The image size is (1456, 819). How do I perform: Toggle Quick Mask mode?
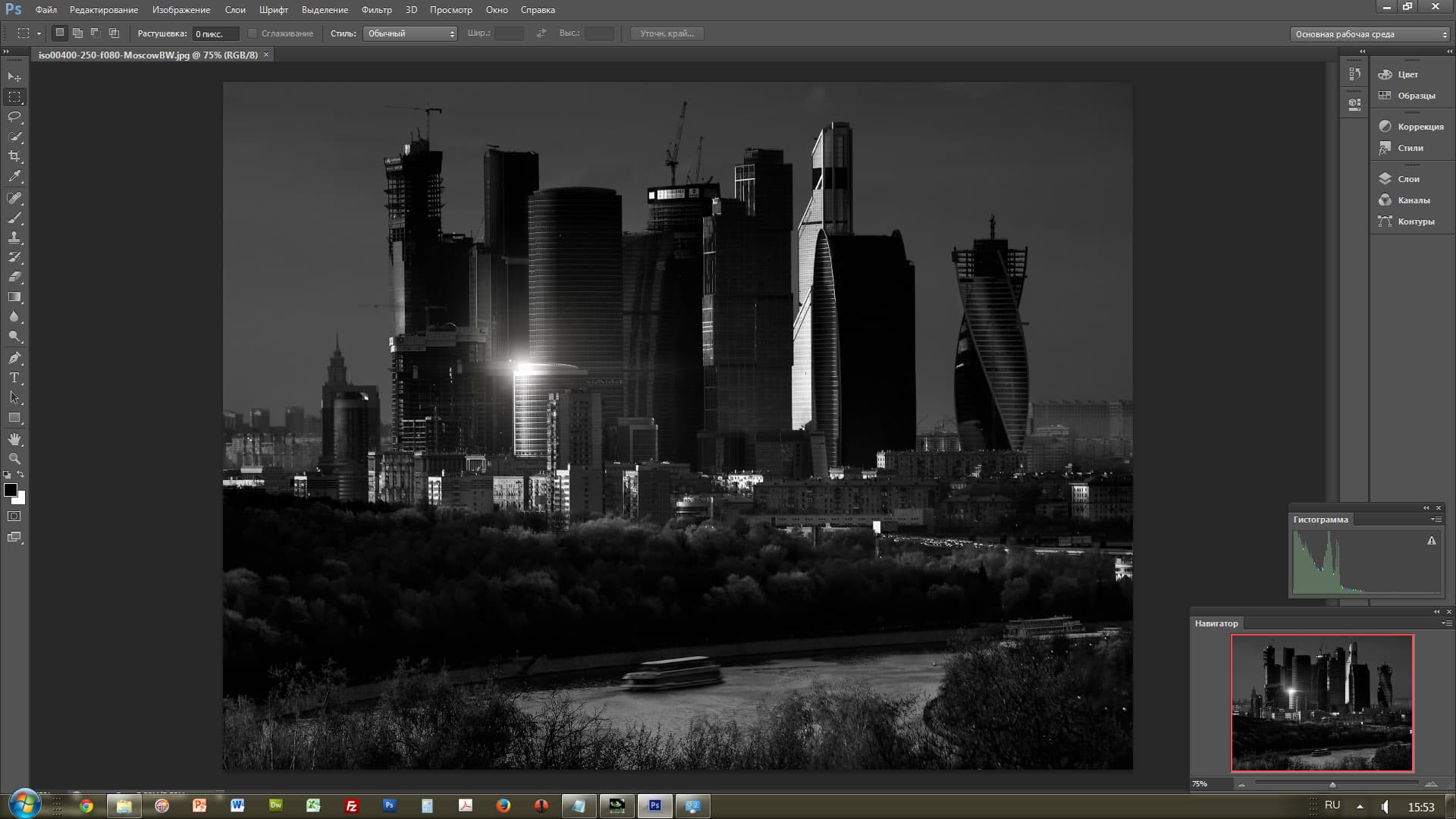point(14,516)
